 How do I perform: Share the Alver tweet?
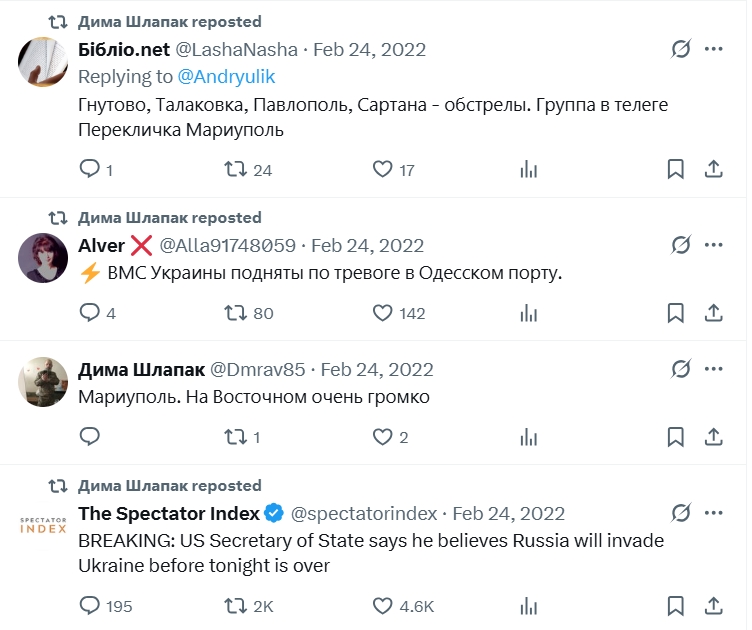point(714,313)
